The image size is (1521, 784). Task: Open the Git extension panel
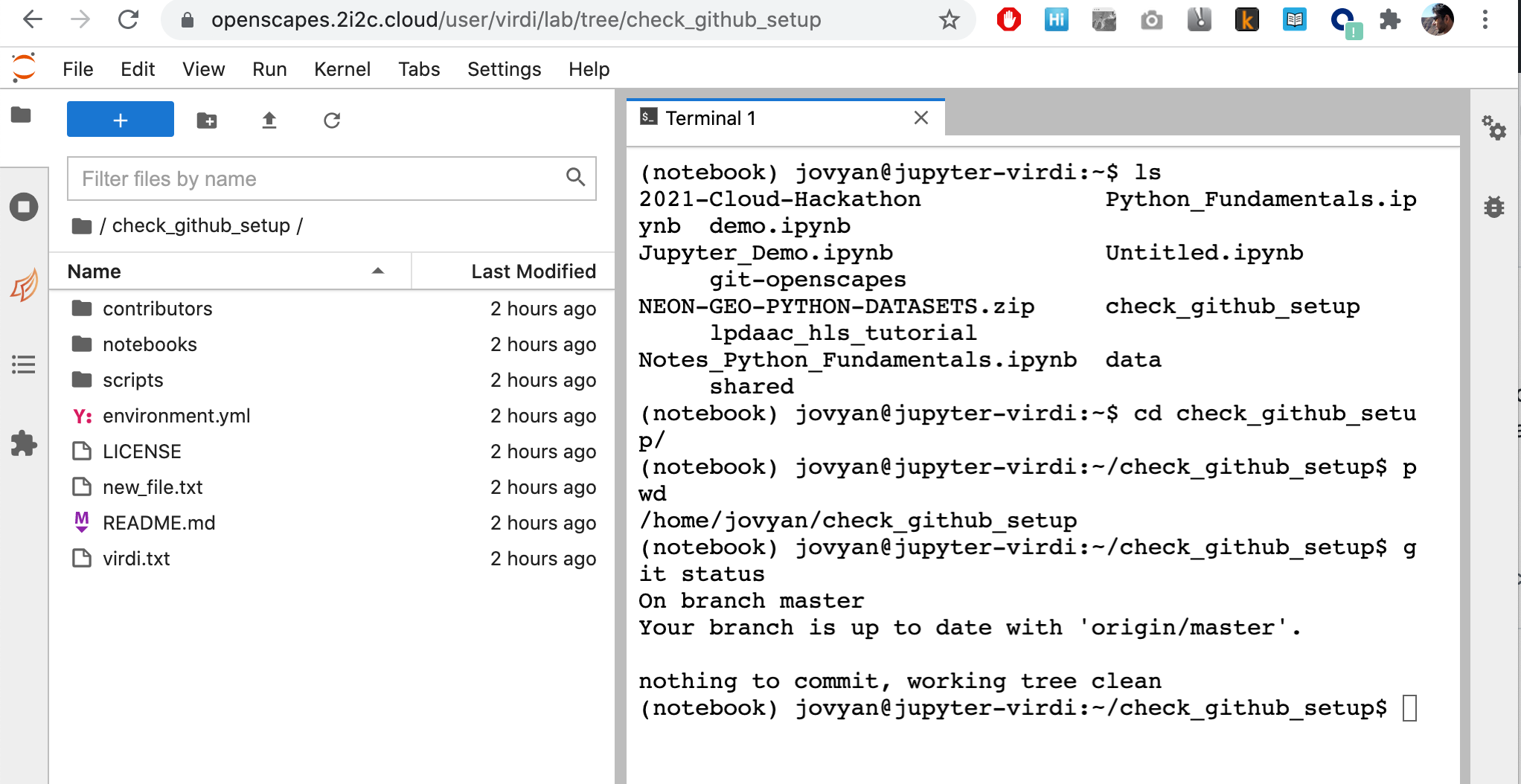point(22,286)
